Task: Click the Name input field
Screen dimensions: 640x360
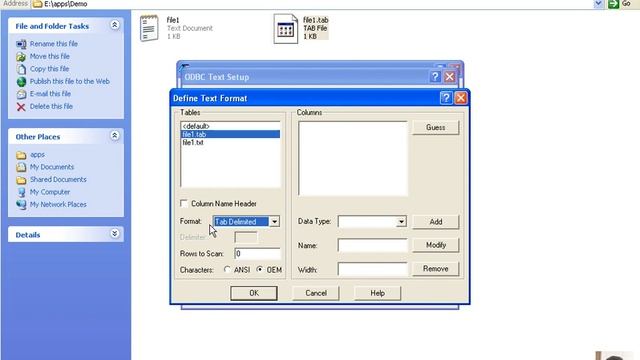Action: point(372,245)
